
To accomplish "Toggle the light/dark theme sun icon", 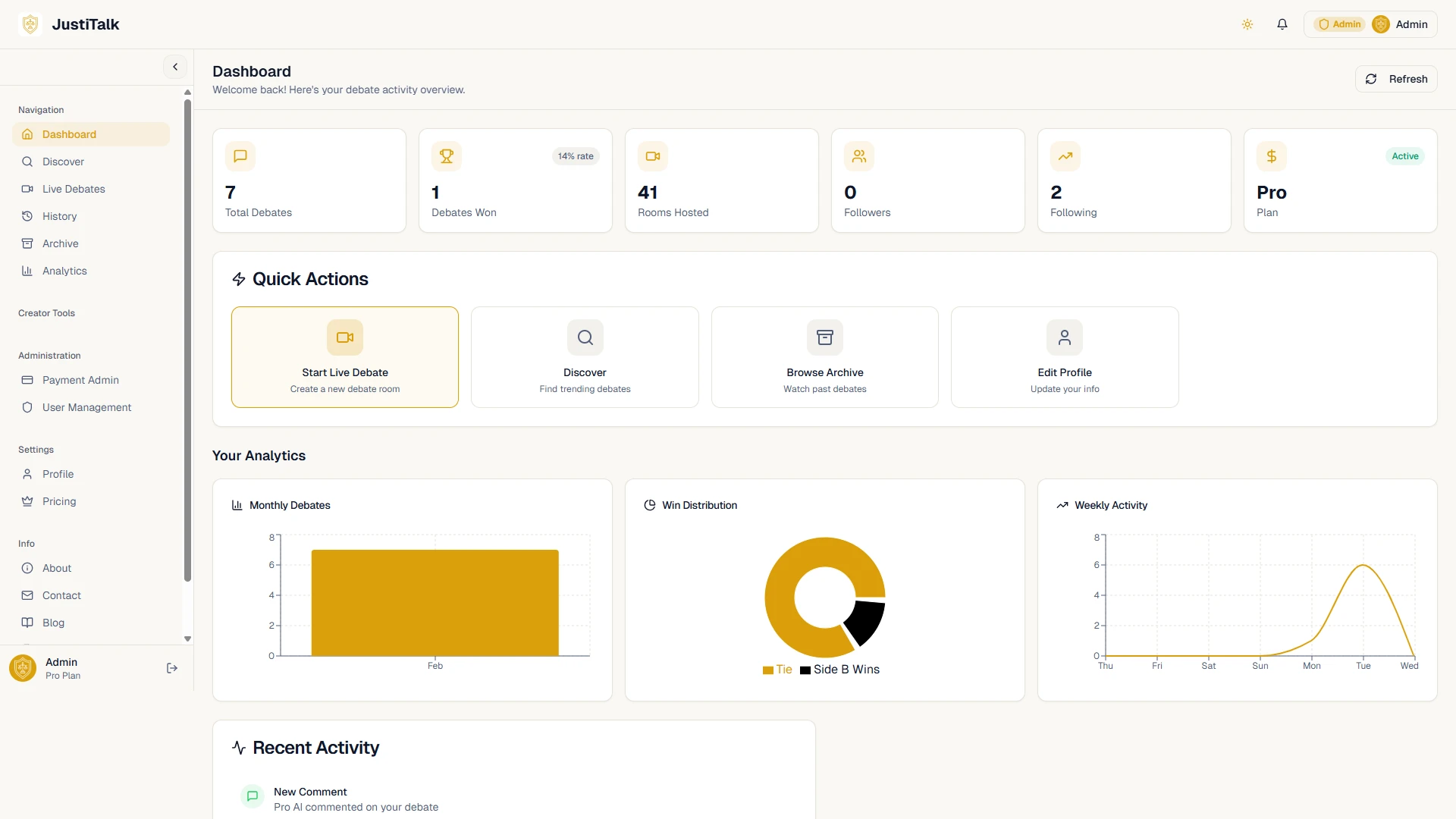I will tap(1247, 24).
